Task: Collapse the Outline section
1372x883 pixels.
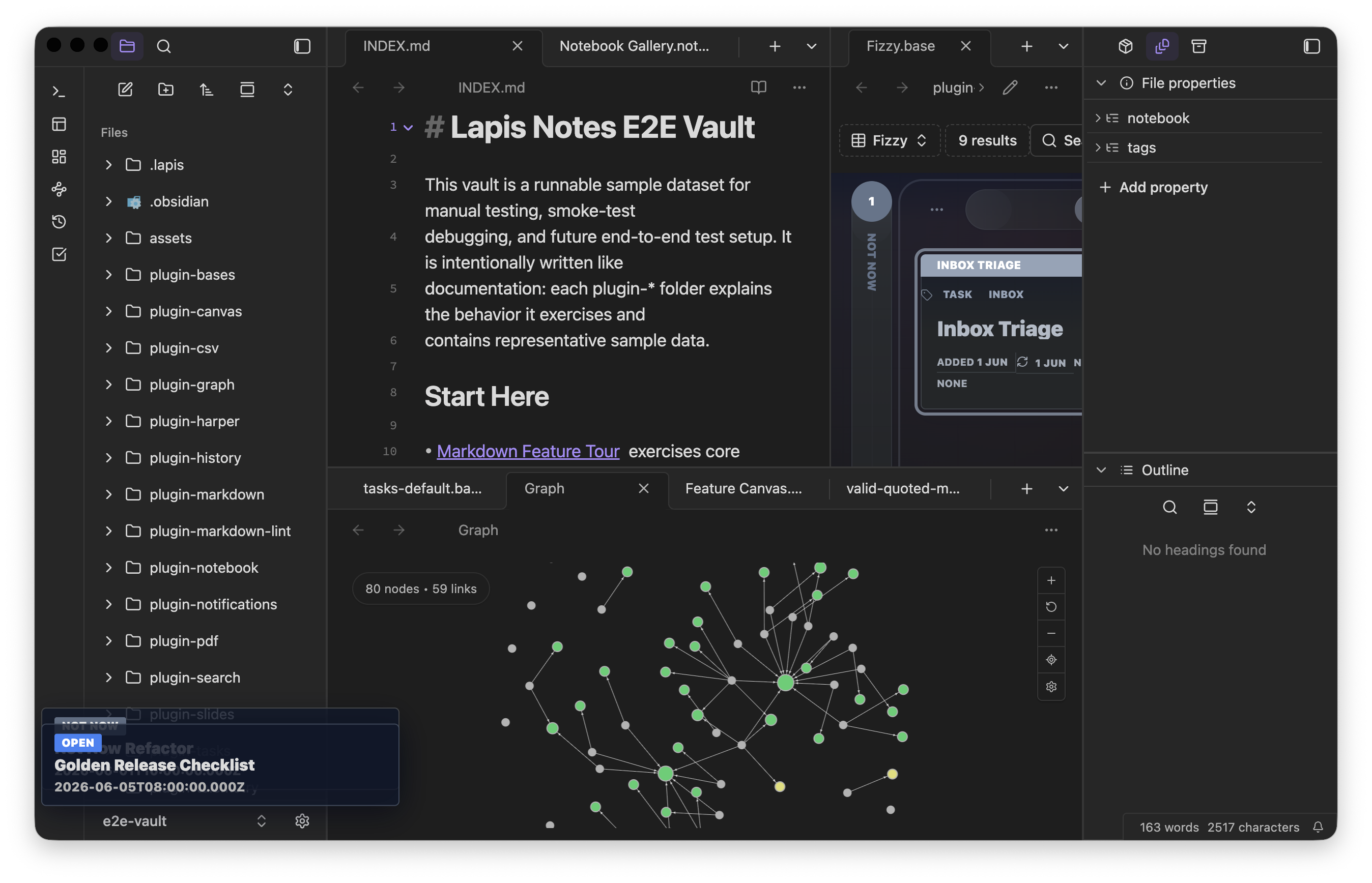Action: coord(1101,470)
